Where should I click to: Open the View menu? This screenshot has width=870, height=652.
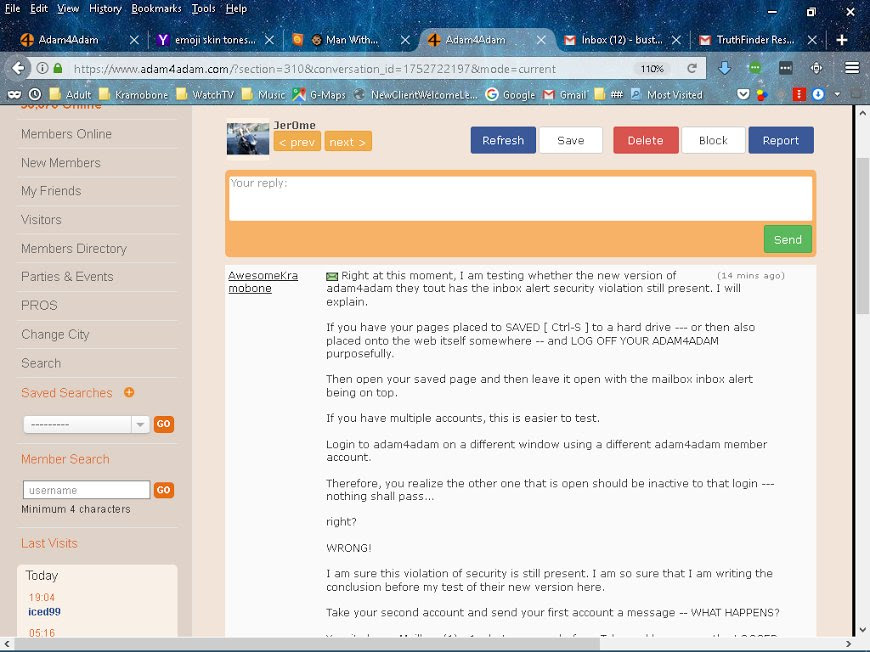click(x=68, y=9)
